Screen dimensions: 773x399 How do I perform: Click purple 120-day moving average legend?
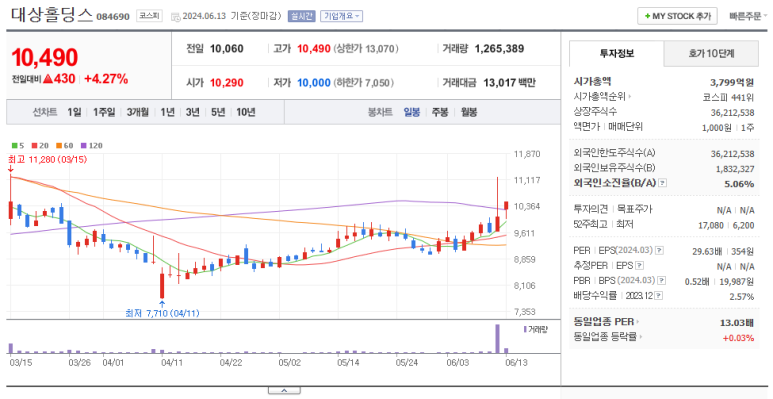coord(92,145)
